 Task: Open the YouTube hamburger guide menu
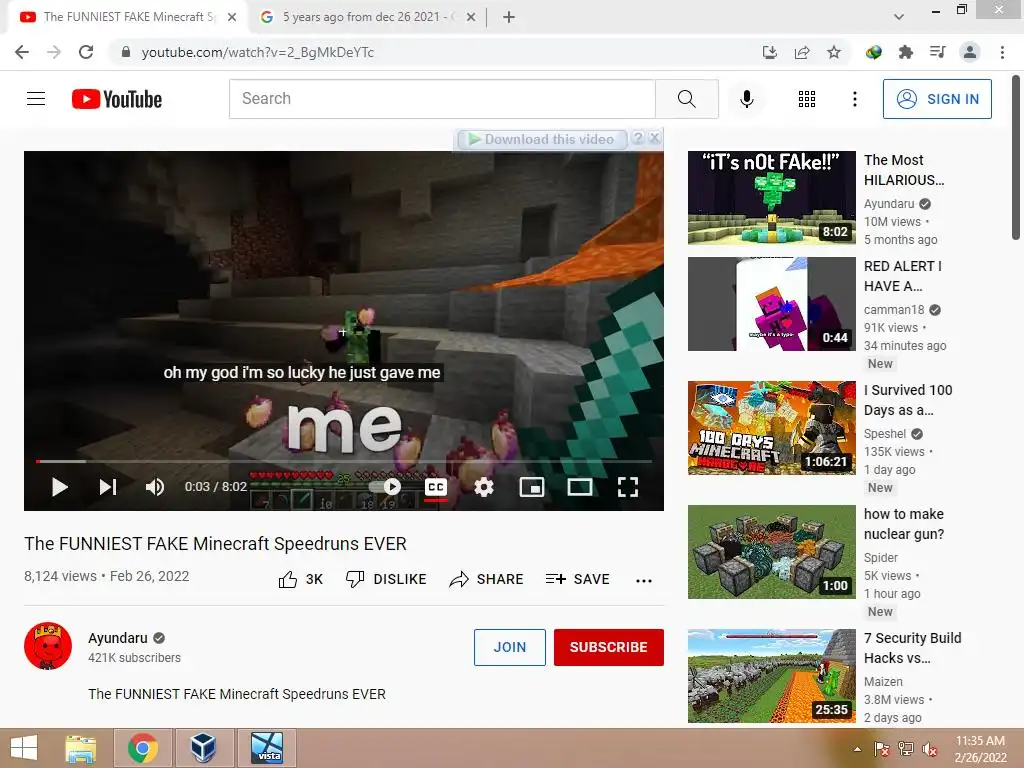coord(36,99)
